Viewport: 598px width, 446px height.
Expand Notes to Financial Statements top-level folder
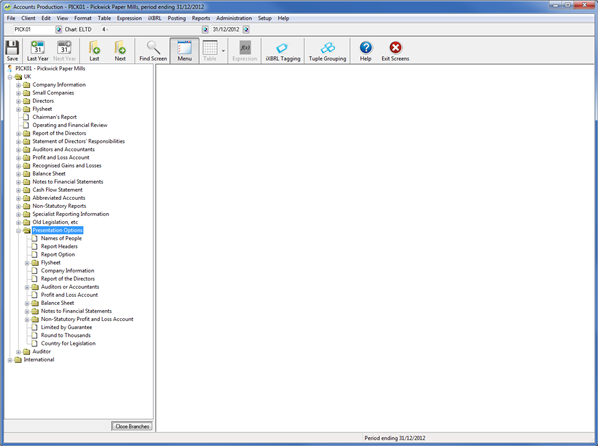coord(18,182)
